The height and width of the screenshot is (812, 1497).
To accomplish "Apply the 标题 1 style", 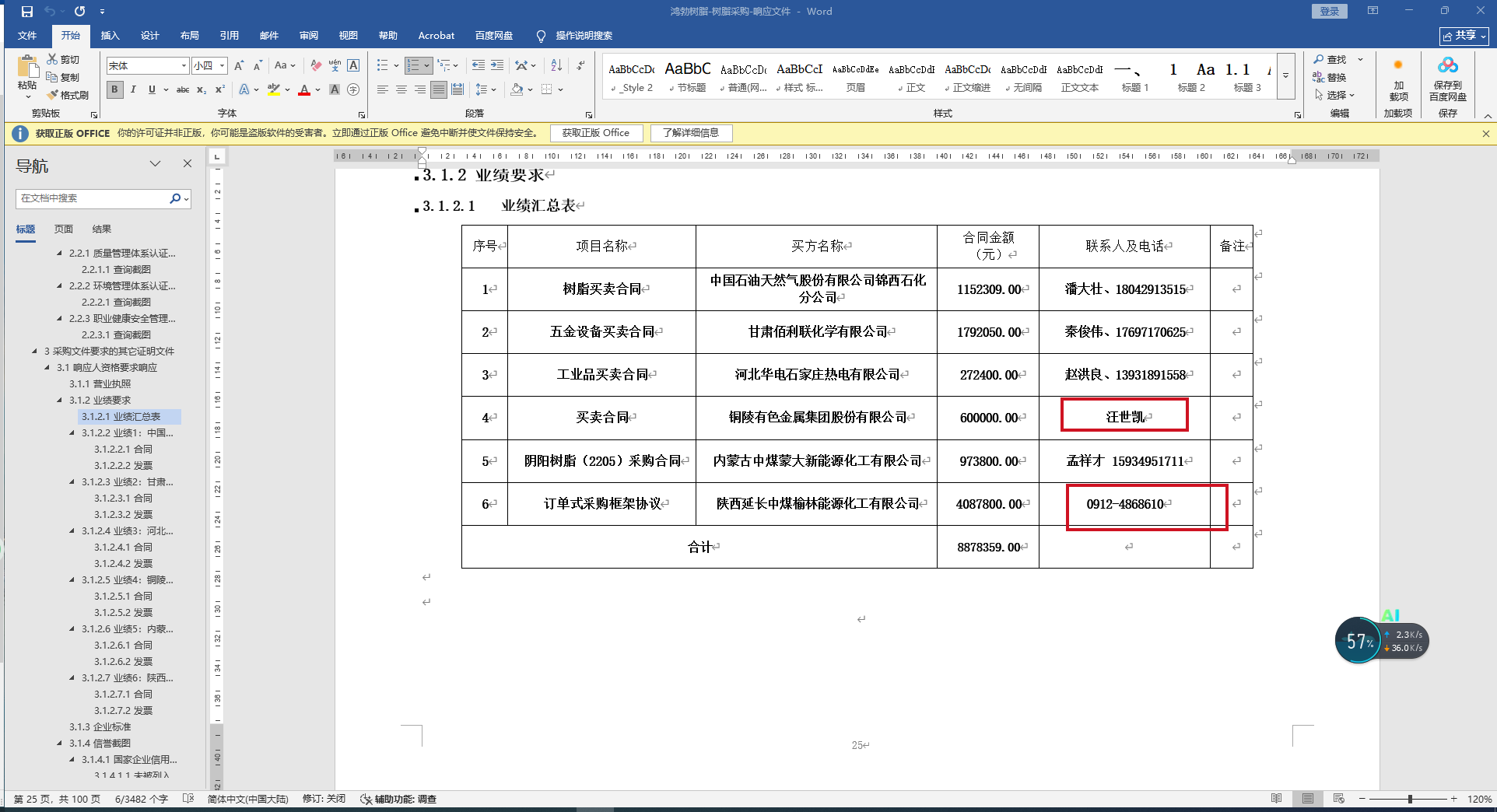I will [1135, 76].
